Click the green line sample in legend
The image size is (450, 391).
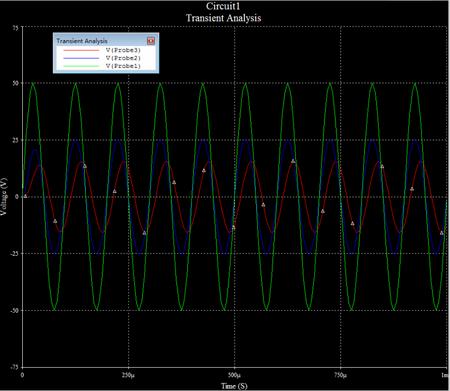coord(81,66)
